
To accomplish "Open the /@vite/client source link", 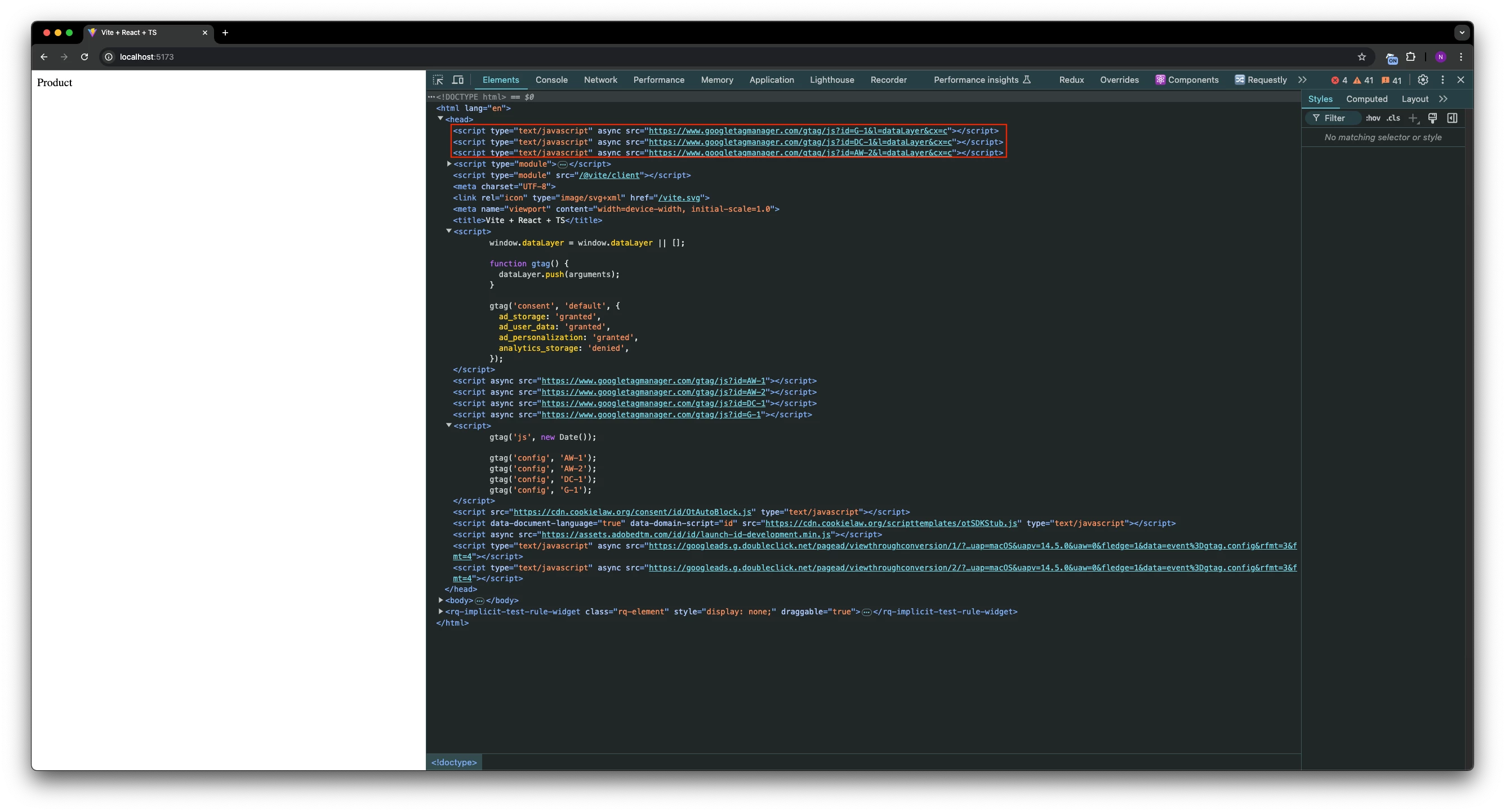I will coord(609,175).
